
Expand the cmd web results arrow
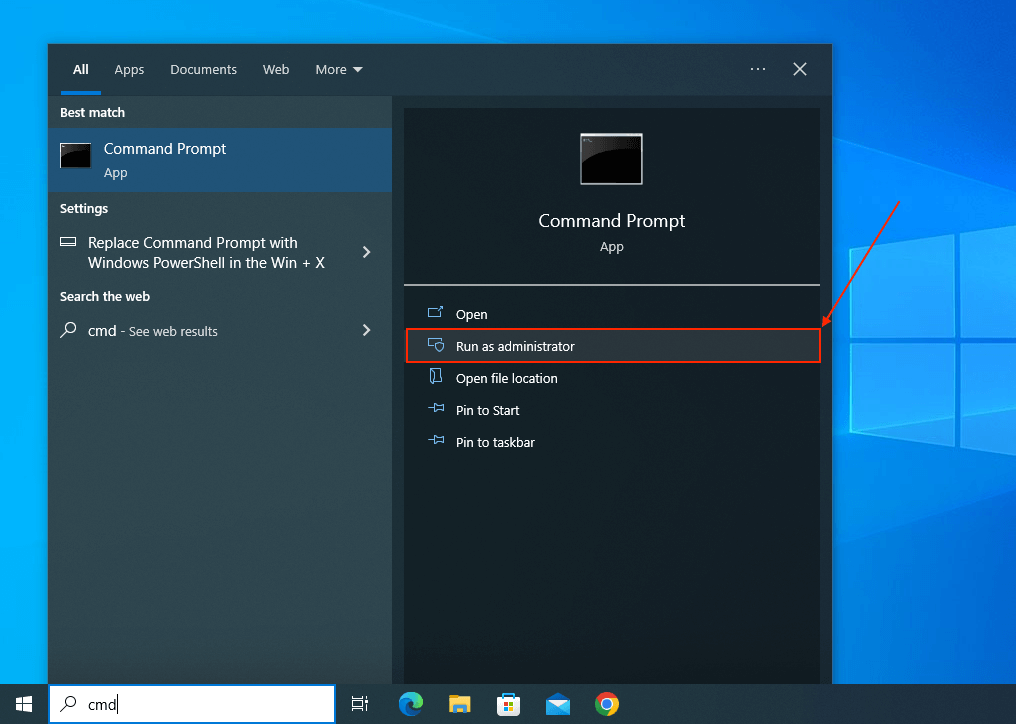366,330
